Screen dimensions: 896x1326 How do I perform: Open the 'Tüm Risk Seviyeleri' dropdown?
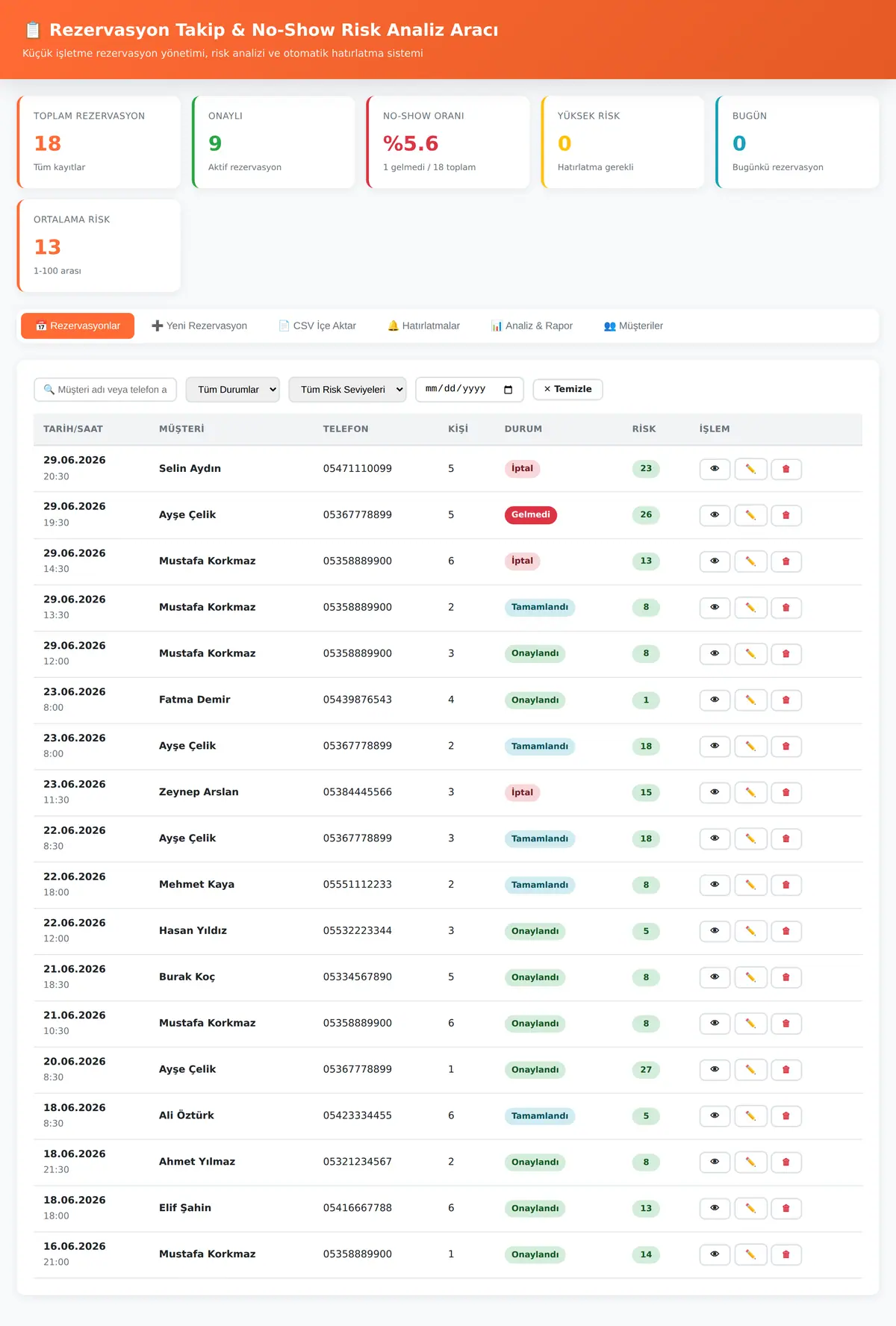347,390
